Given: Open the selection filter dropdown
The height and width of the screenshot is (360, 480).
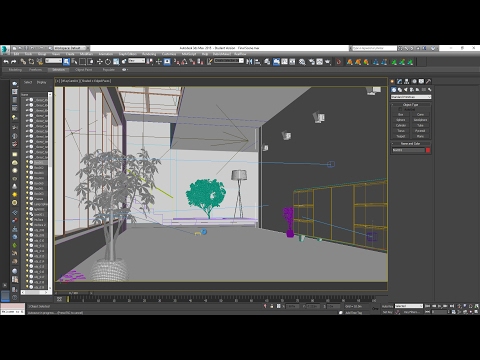Looking at the screenshot, I should point(54,61).
